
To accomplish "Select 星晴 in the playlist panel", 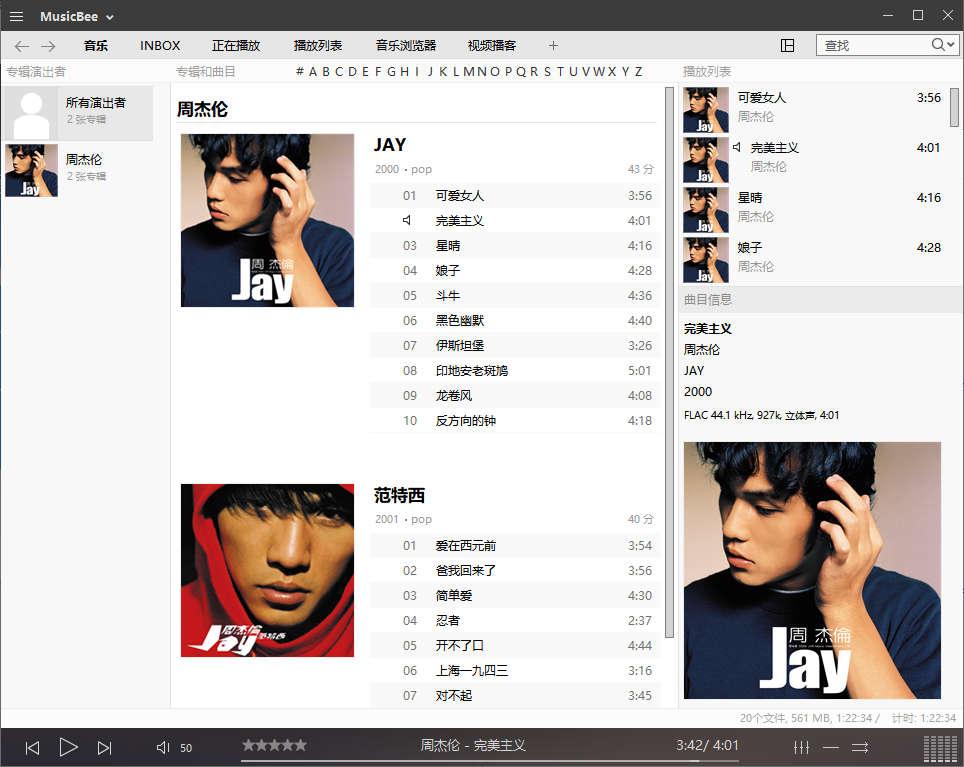I will click(813, 210).
